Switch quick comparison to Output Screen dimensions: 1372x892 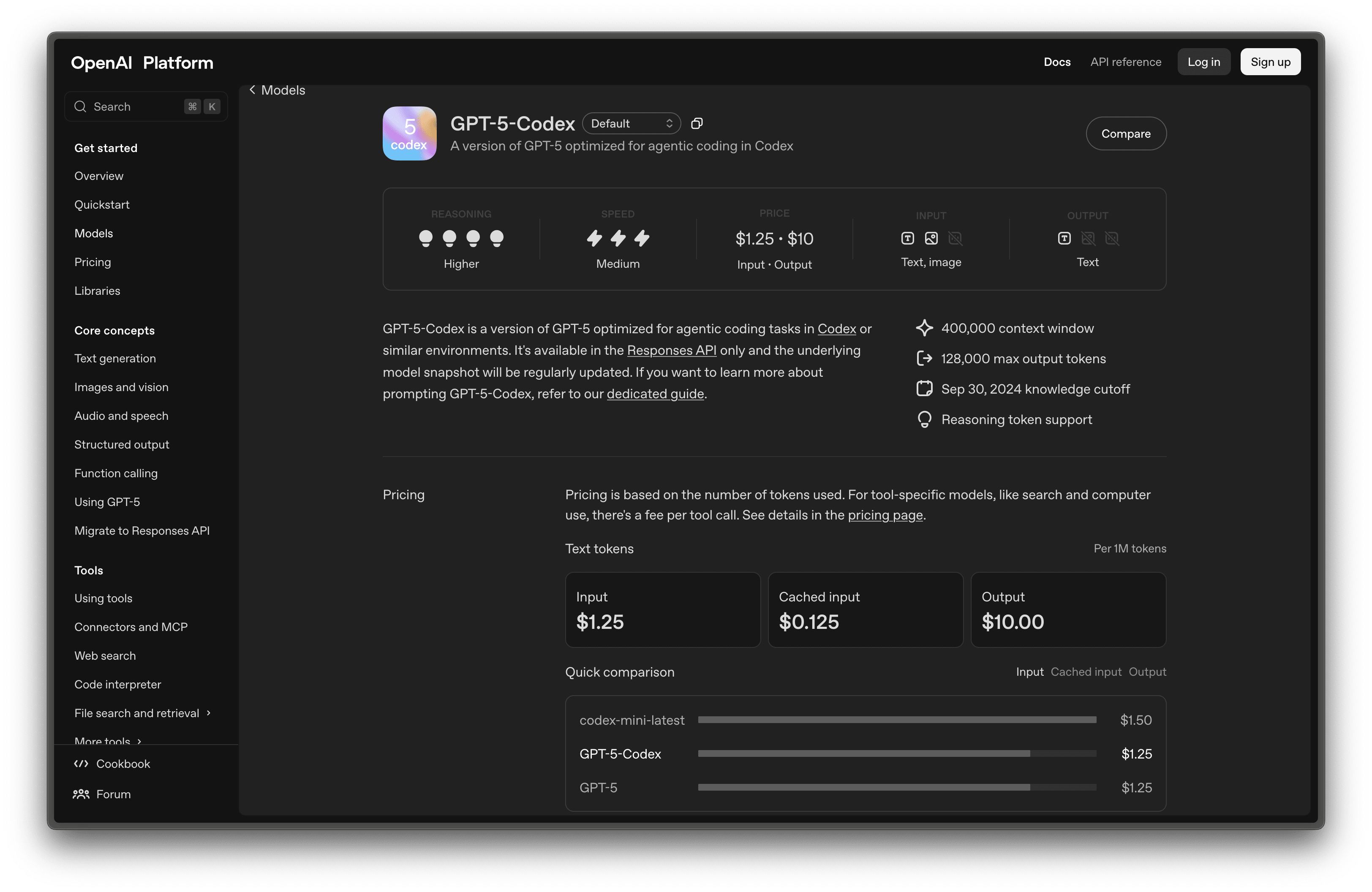1147,672
